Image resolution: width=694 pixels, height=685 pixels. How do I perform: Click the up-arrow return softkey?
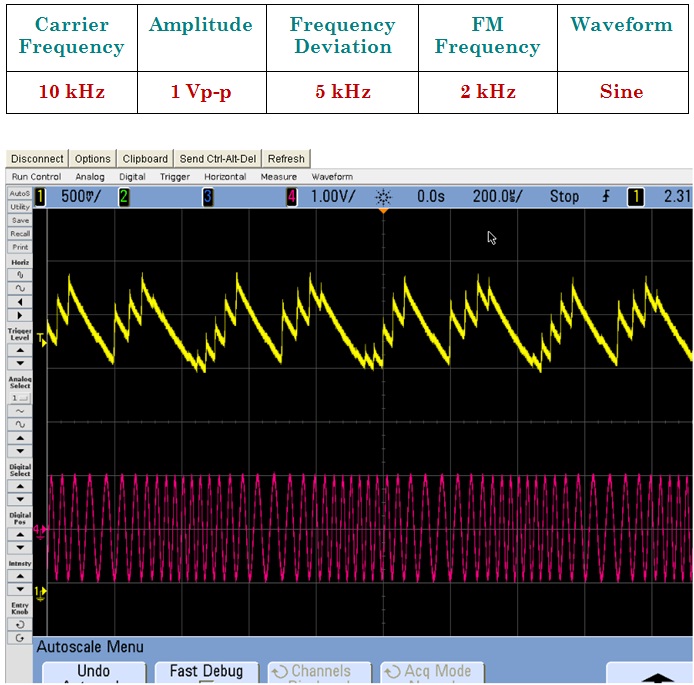pos(651,673)
